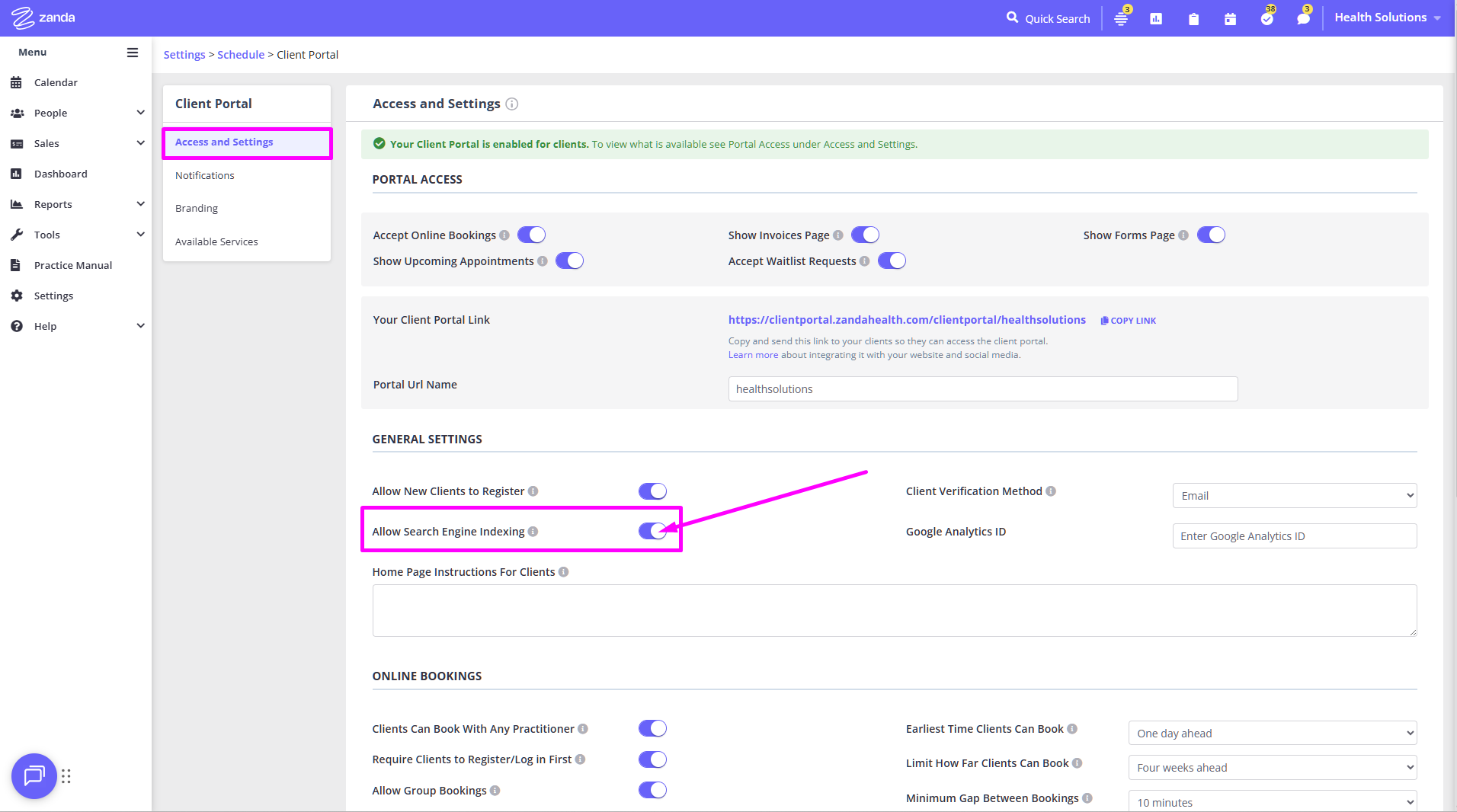Screen dimensions: 1457x812
Task: Open the calendar icon in top bar
Action: pos(1230,18)
